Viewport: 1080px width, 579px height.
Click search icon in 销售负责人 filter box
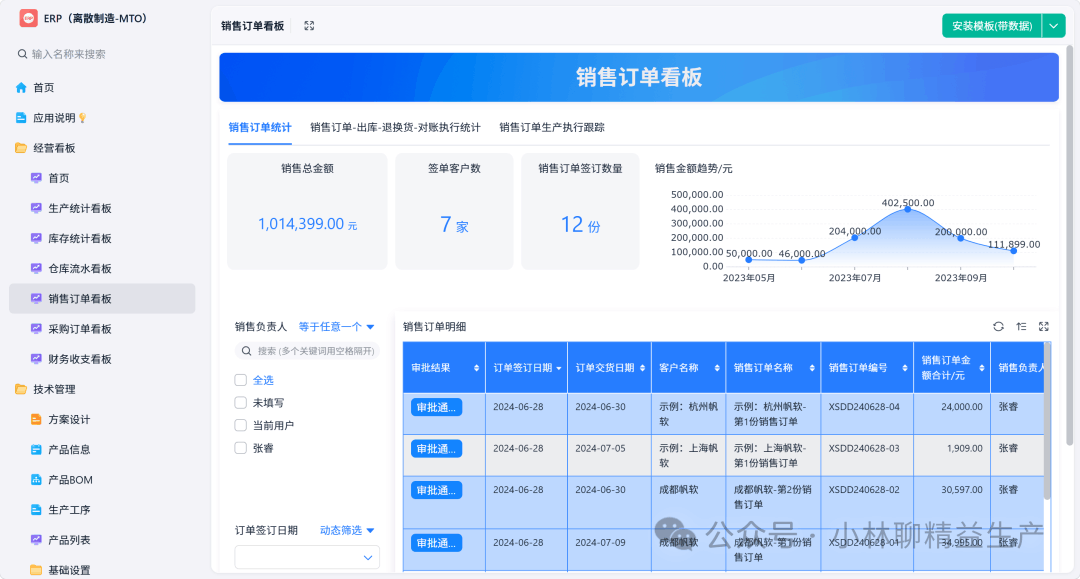(247, 351)
